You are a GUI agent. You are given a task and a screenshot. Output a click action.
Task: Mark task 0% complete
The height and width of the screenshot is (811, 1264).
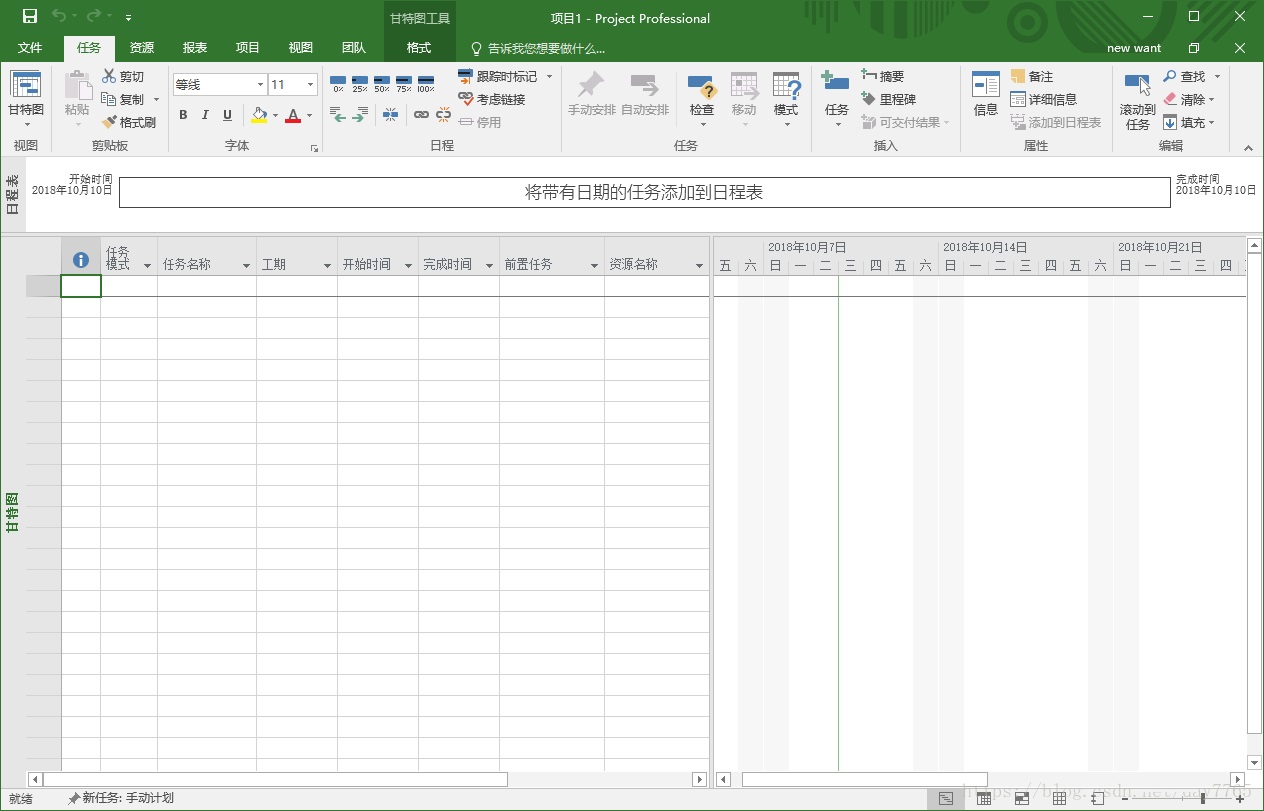[338, 83]
